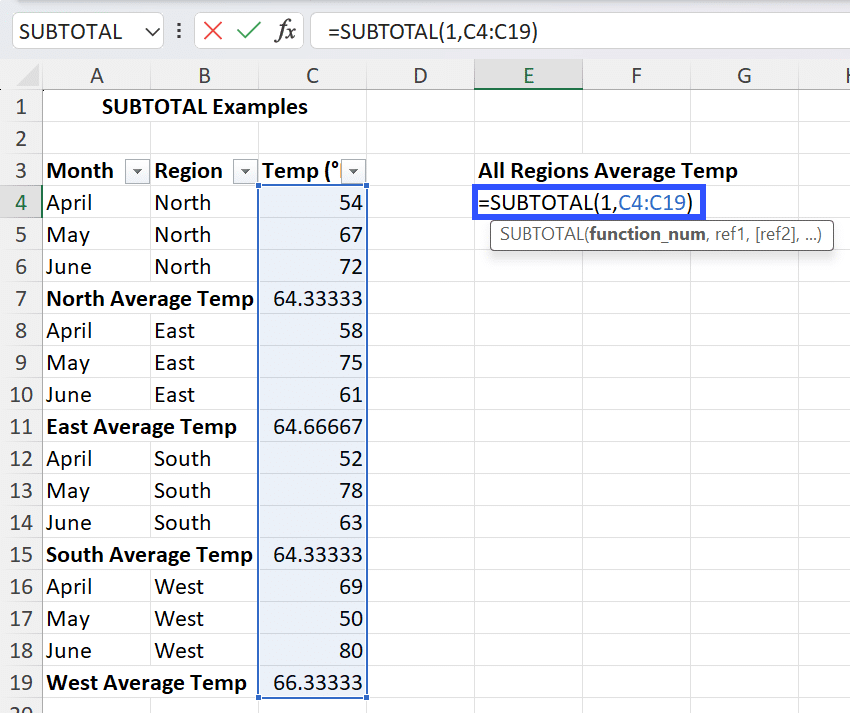Select the value 64.66667 cell
This screenshot has width=850, height=713.
point(312,426)
